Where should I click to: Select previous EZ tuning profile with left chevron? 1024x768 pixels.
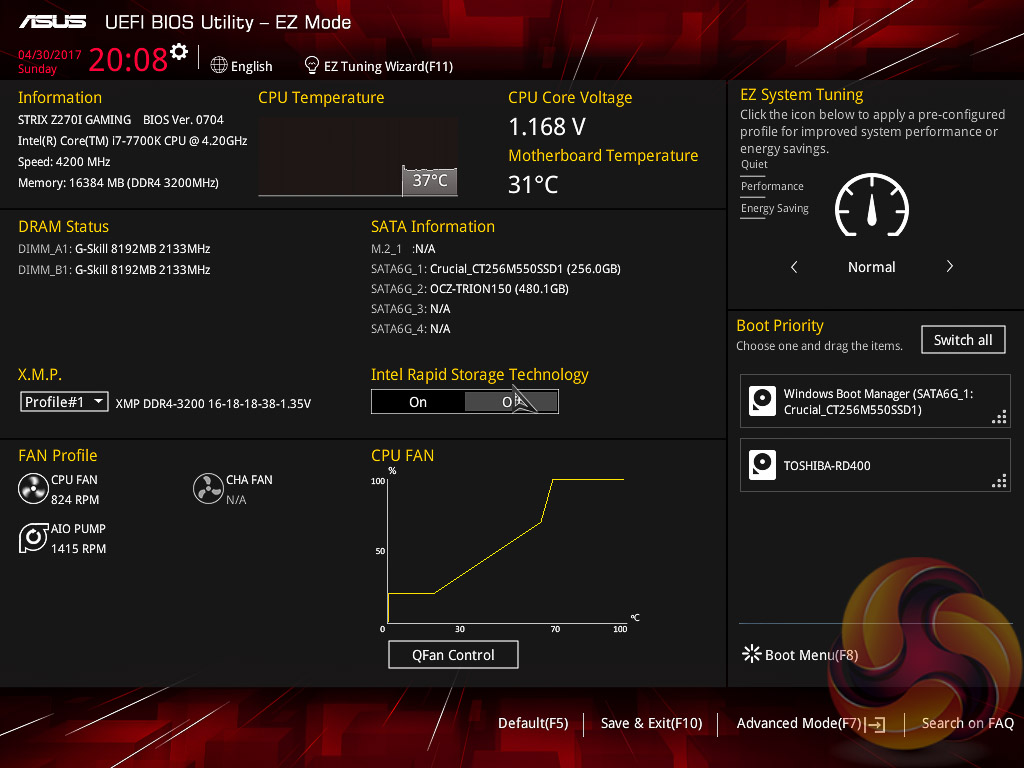click(x=794, y=266)
